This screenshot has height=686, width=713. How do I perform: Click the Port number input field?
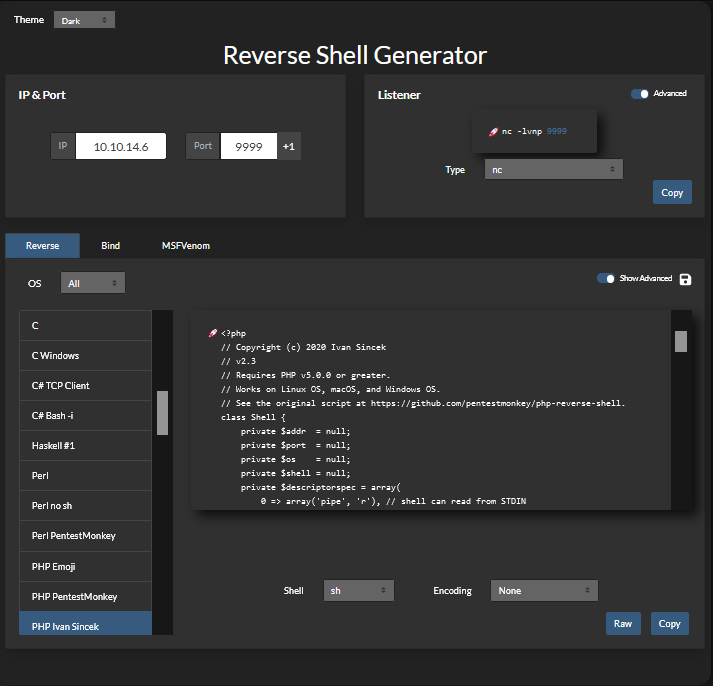[x=249, y=146]
